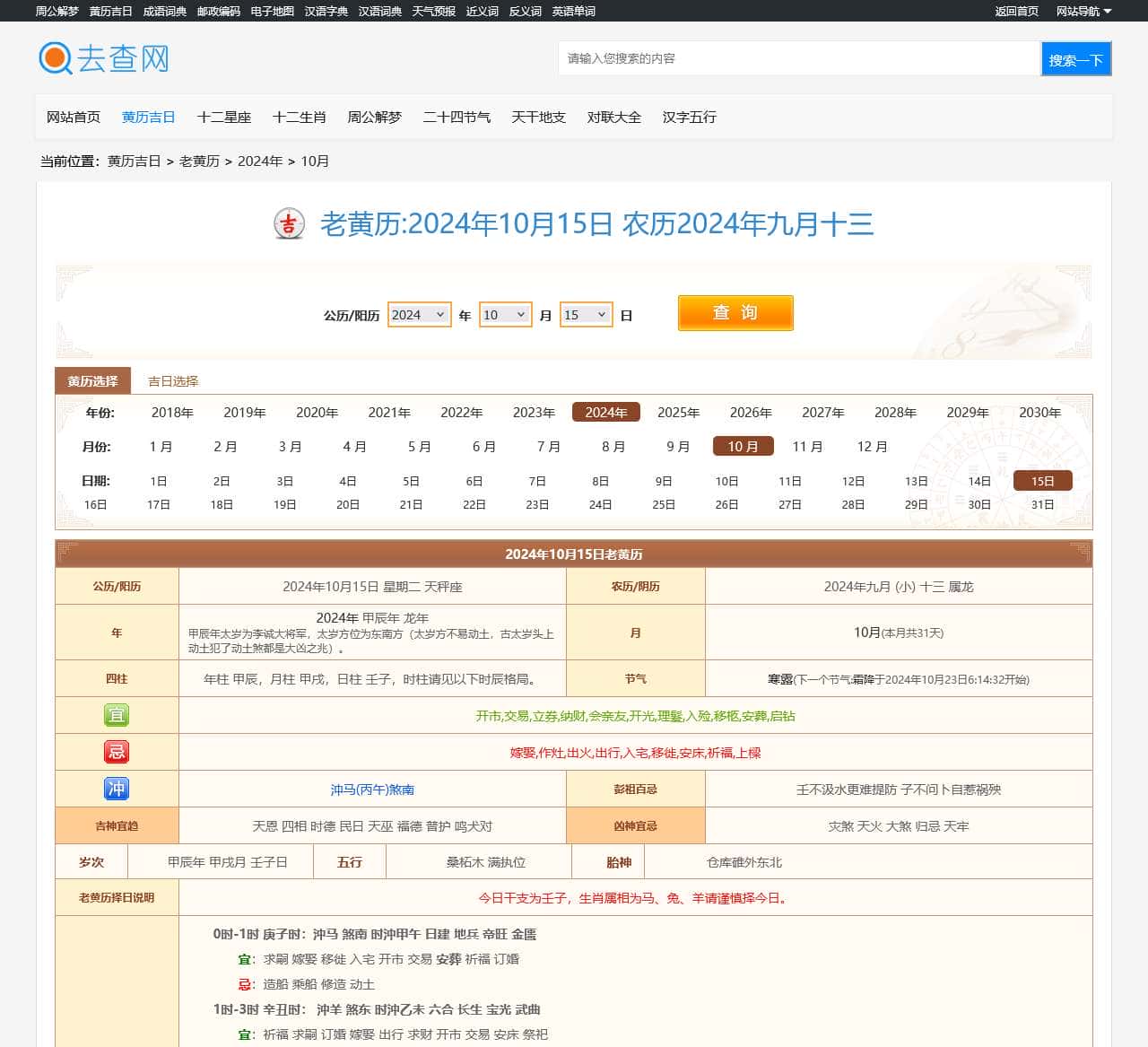Click 邮政编码 in top bar
The image size is (1148, 1047).
coord(219,11)
